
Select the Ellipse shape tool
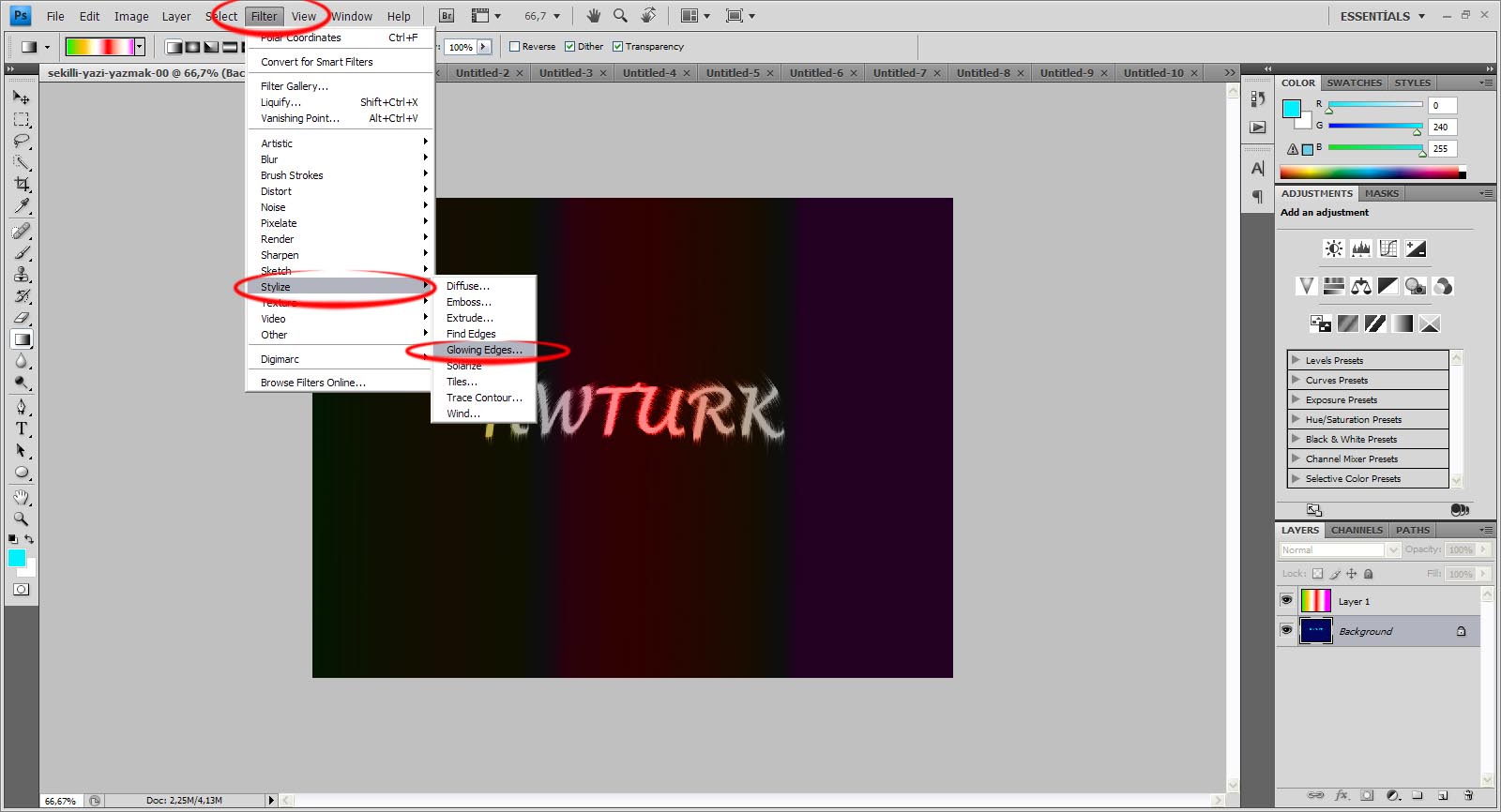tap(22, 473)
